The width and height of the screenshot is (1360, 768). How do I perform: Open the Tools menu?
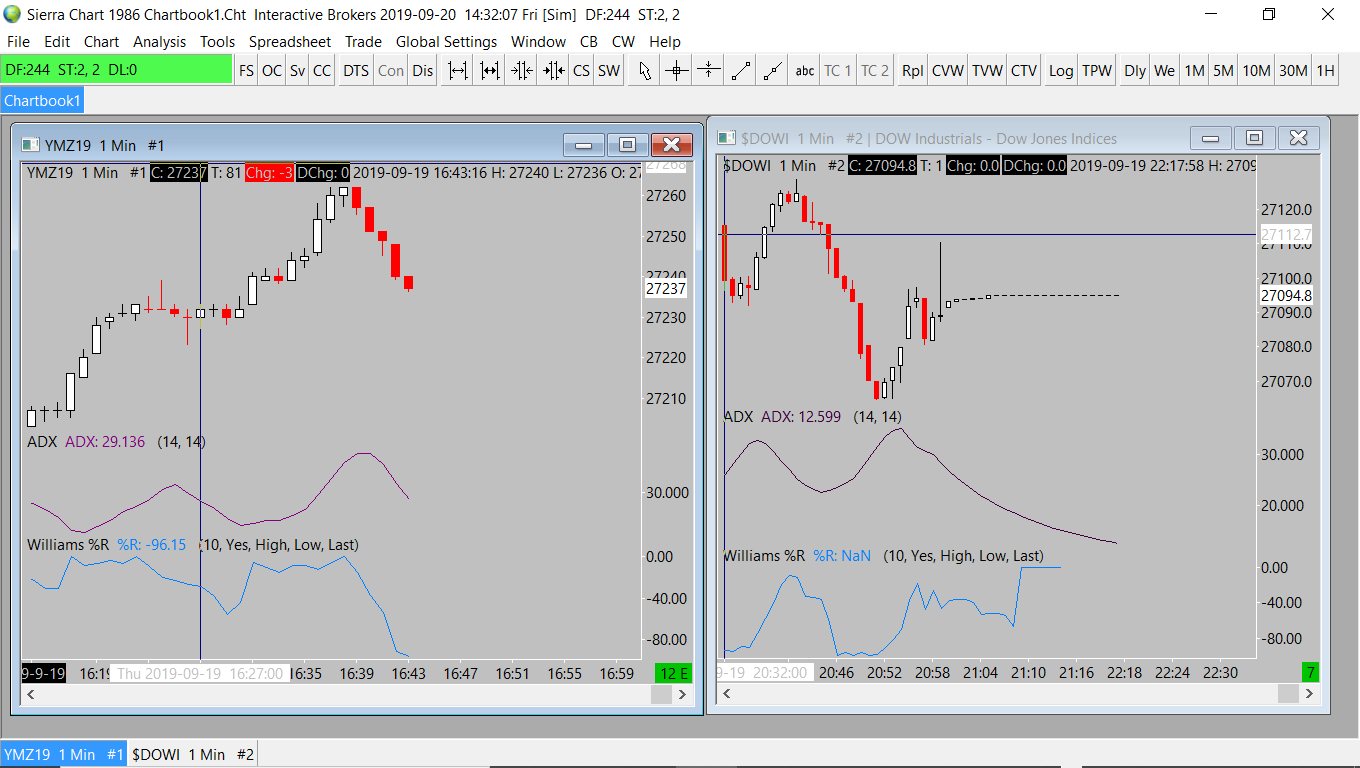point(217,42)
